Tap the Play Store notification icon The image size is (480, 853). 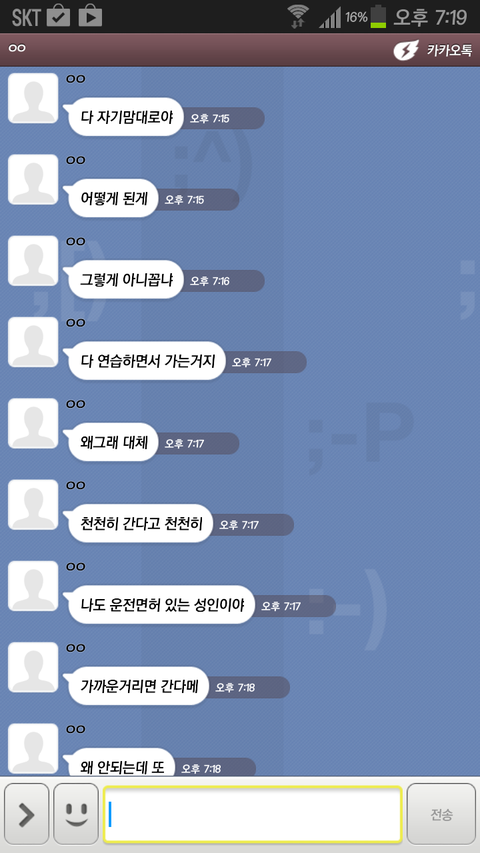(90, 17)
